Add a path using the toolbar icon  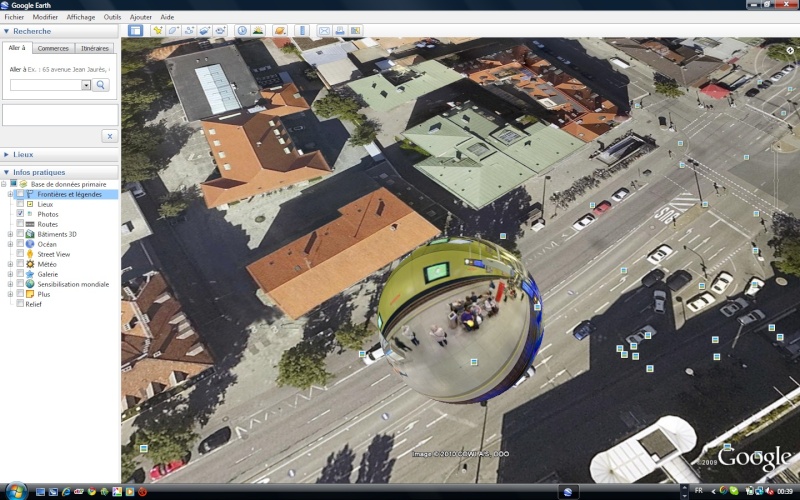tap(189, 31)
